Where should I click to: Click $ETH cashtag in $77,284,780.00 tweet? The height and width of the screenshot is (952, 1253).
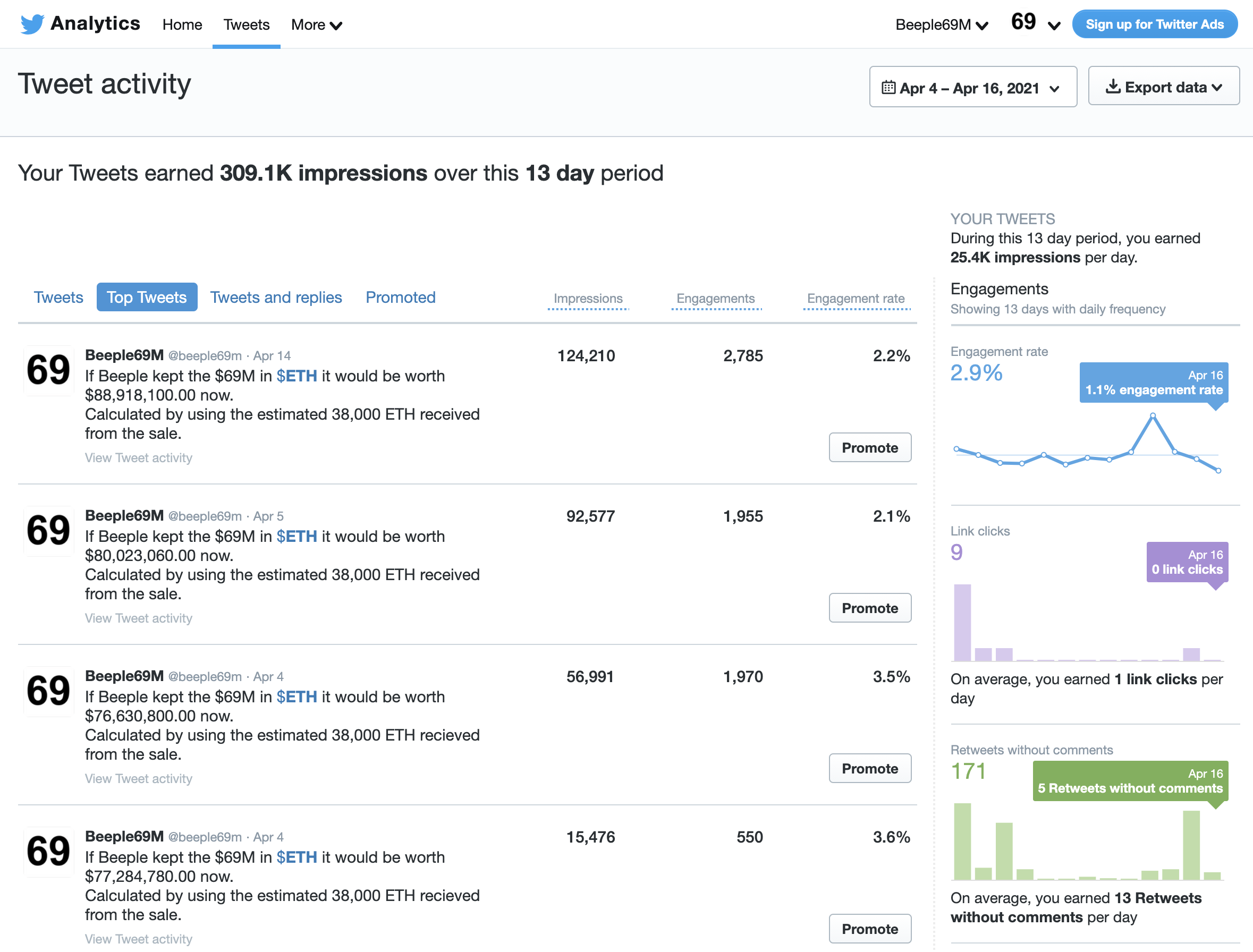coord(297,857)
